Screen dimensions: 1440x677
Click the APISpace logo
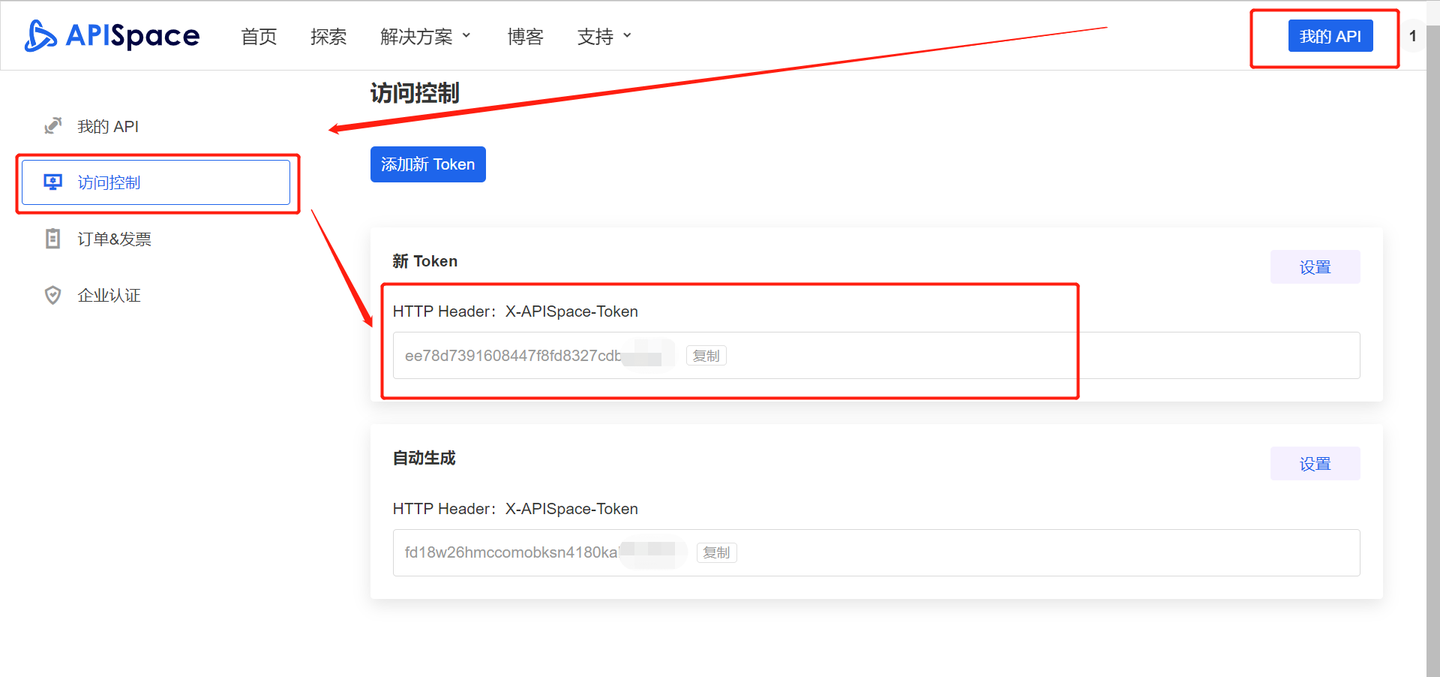pos(110,35)
